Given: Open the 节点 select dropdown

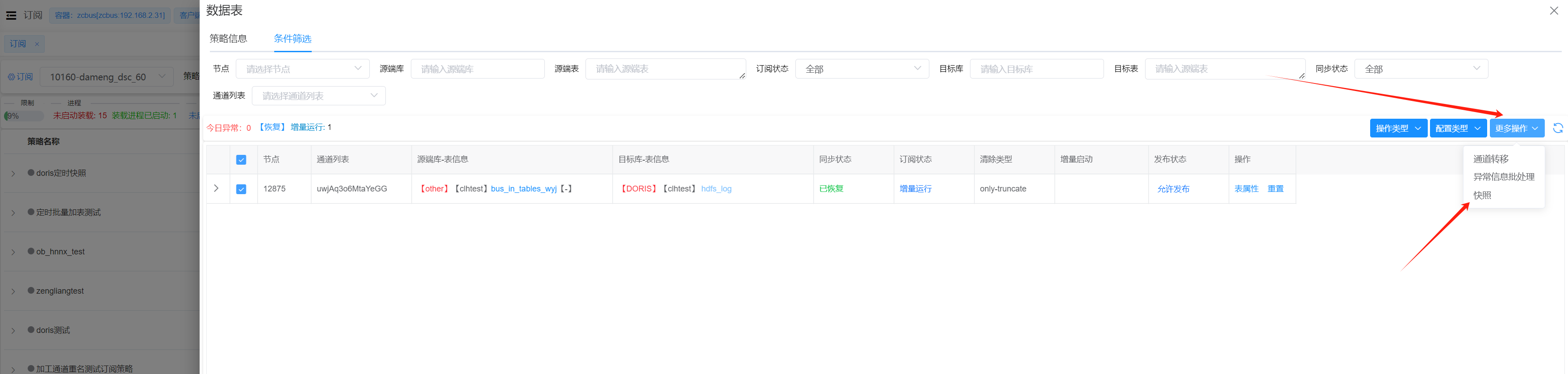Looking at the screenshot, I should tap(302, 69).
